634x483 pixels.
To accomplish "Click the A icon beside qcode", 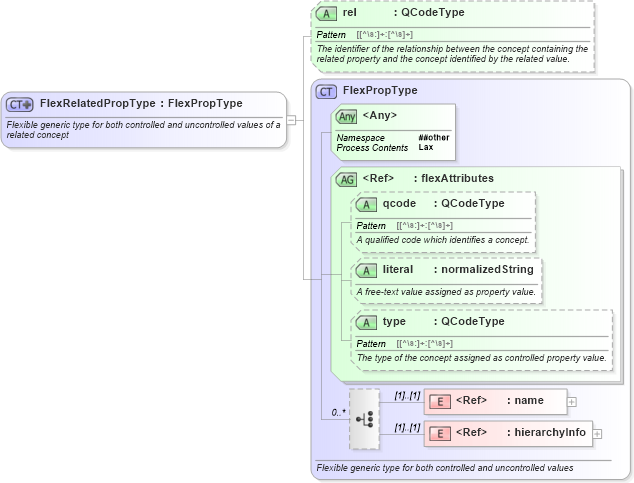I will (x=366, y=205).
